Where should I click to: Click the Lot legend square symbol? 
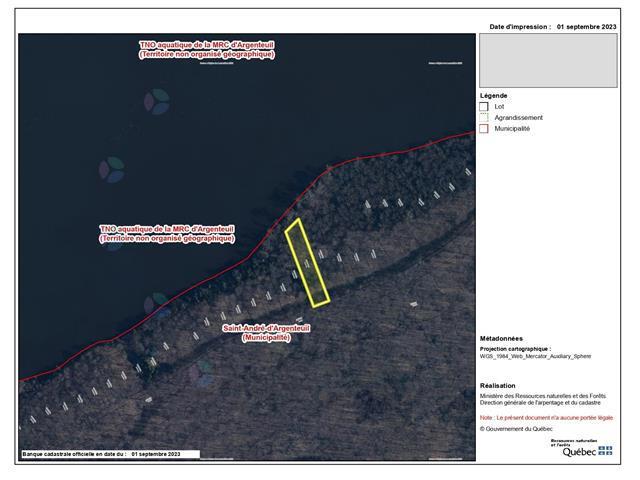tap(484, 107)
